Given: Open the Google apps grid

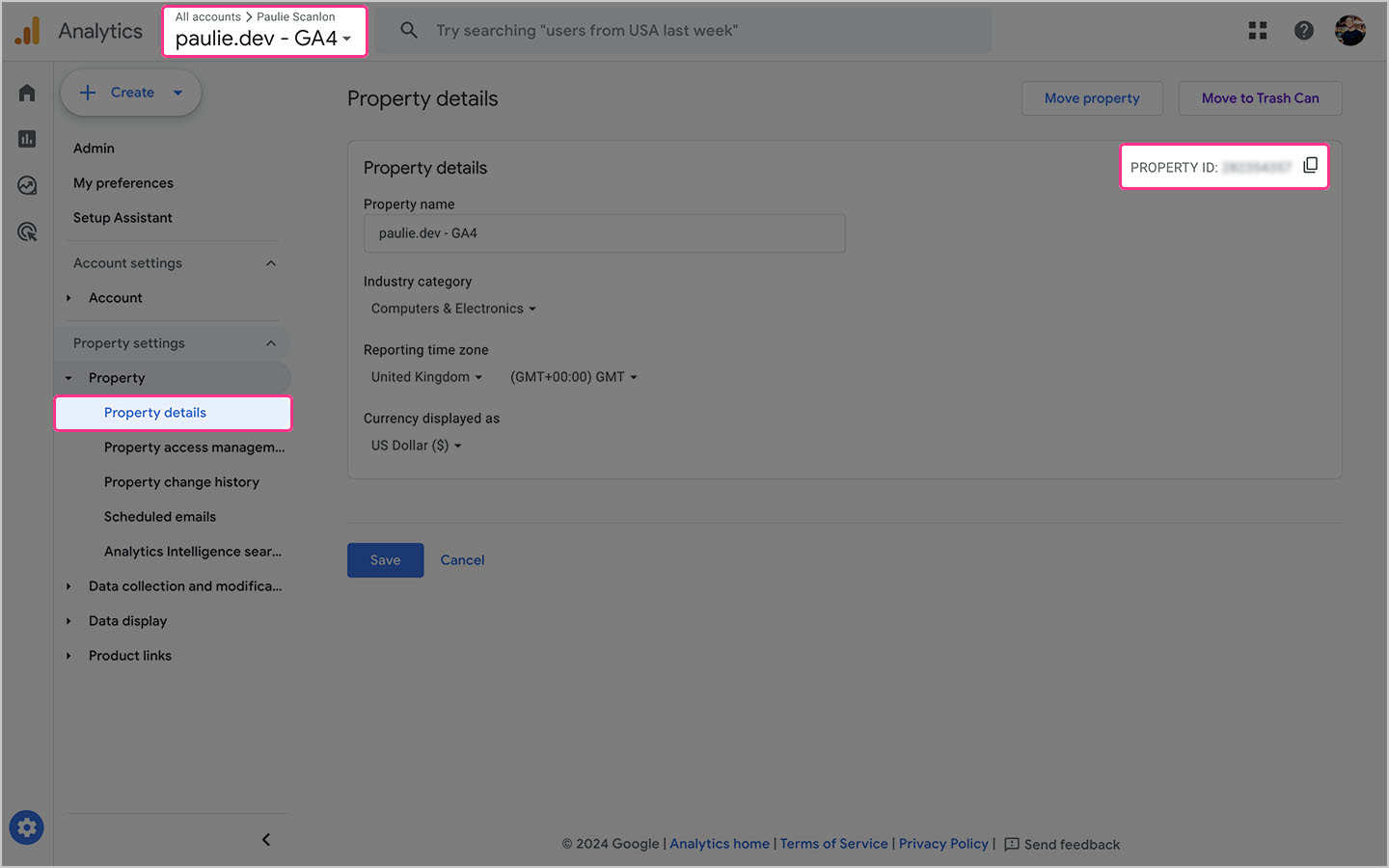Looking at the screenshot, I should pyautogui.click(x=1257, y=30).
